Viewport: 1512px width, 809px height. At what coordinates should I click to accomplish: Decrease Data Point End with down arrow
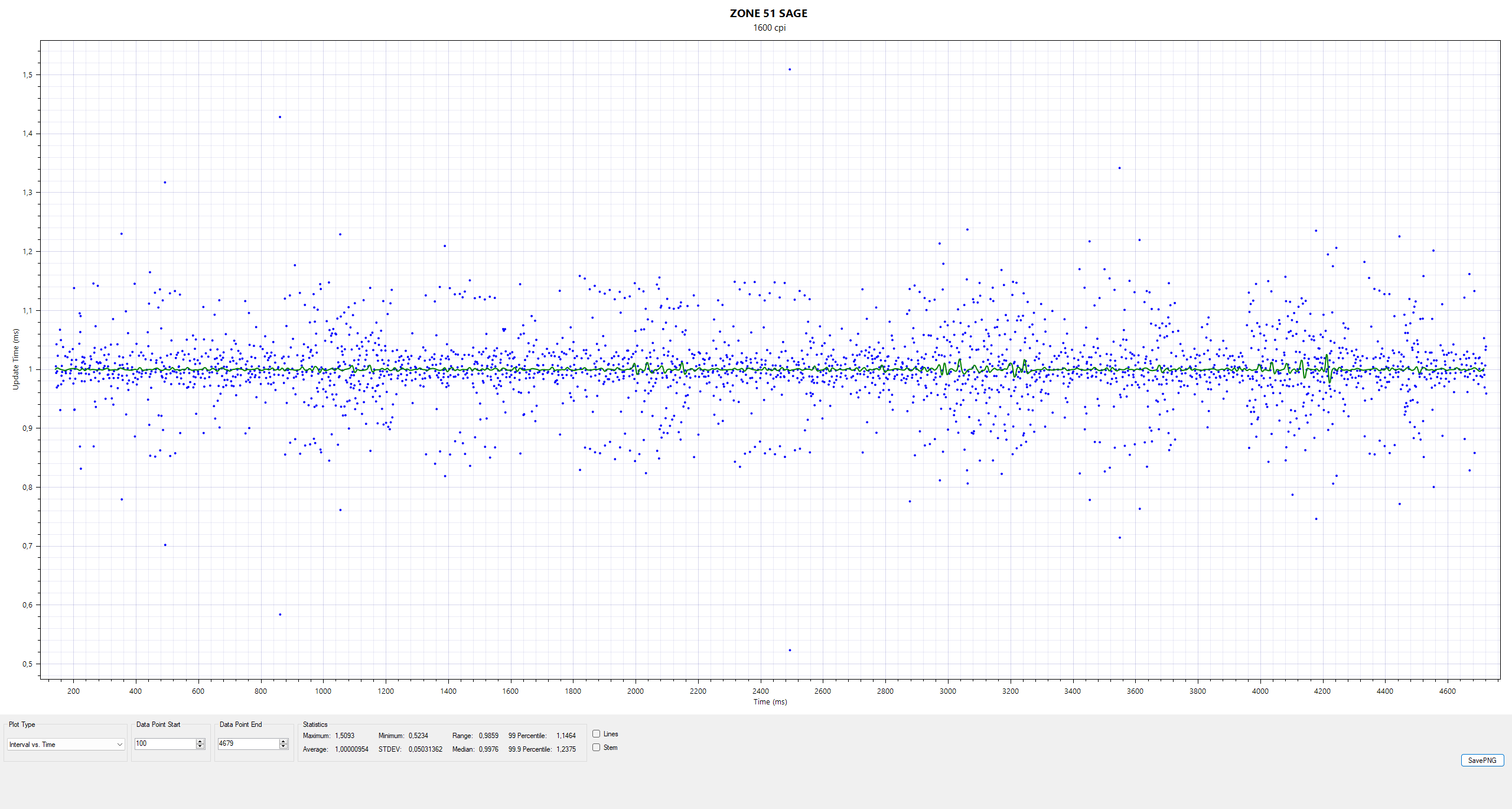[283, 746]
